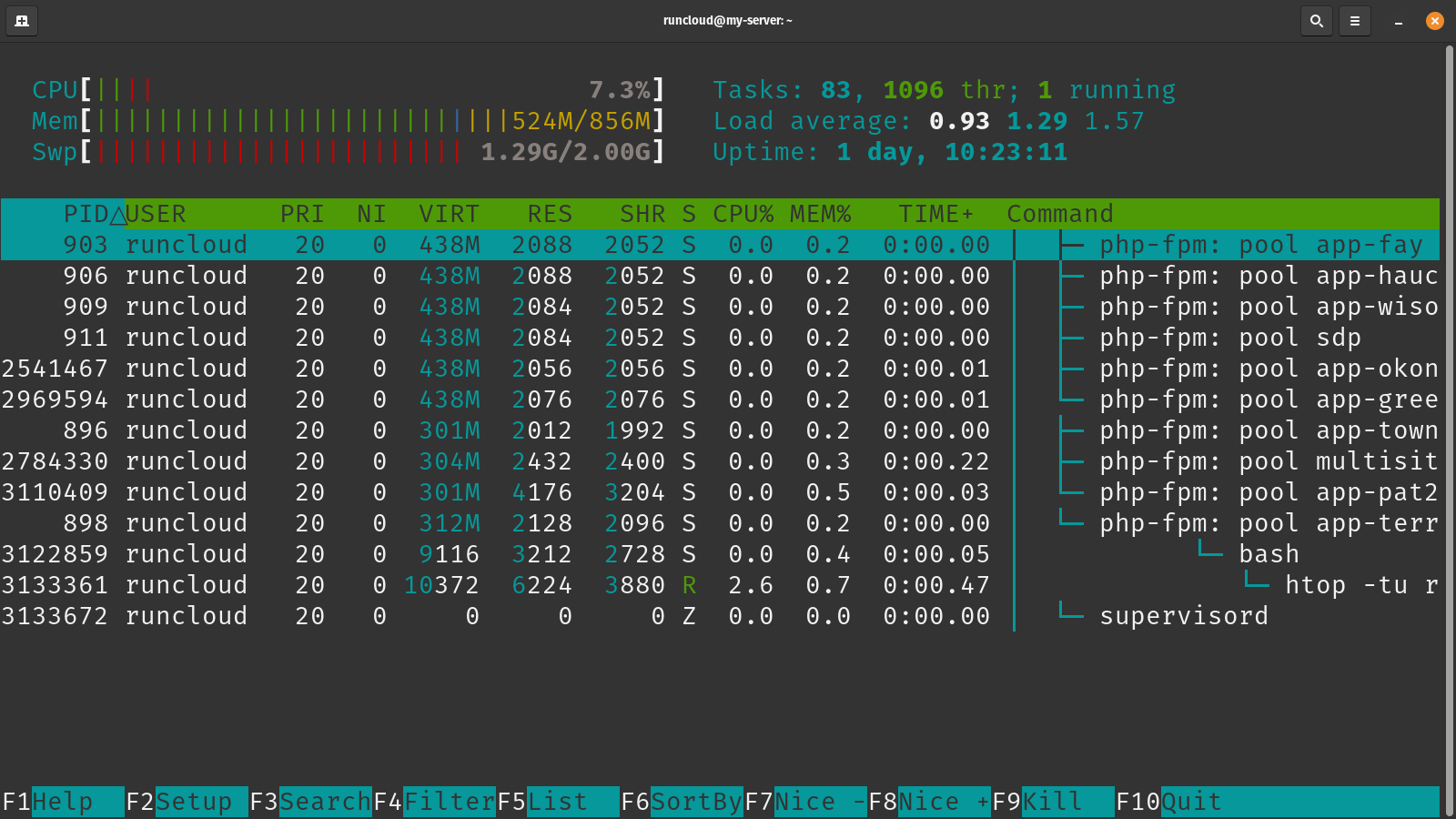Close the terminal with orange X button
1456x819 pixels.
tap(1435, 21)
